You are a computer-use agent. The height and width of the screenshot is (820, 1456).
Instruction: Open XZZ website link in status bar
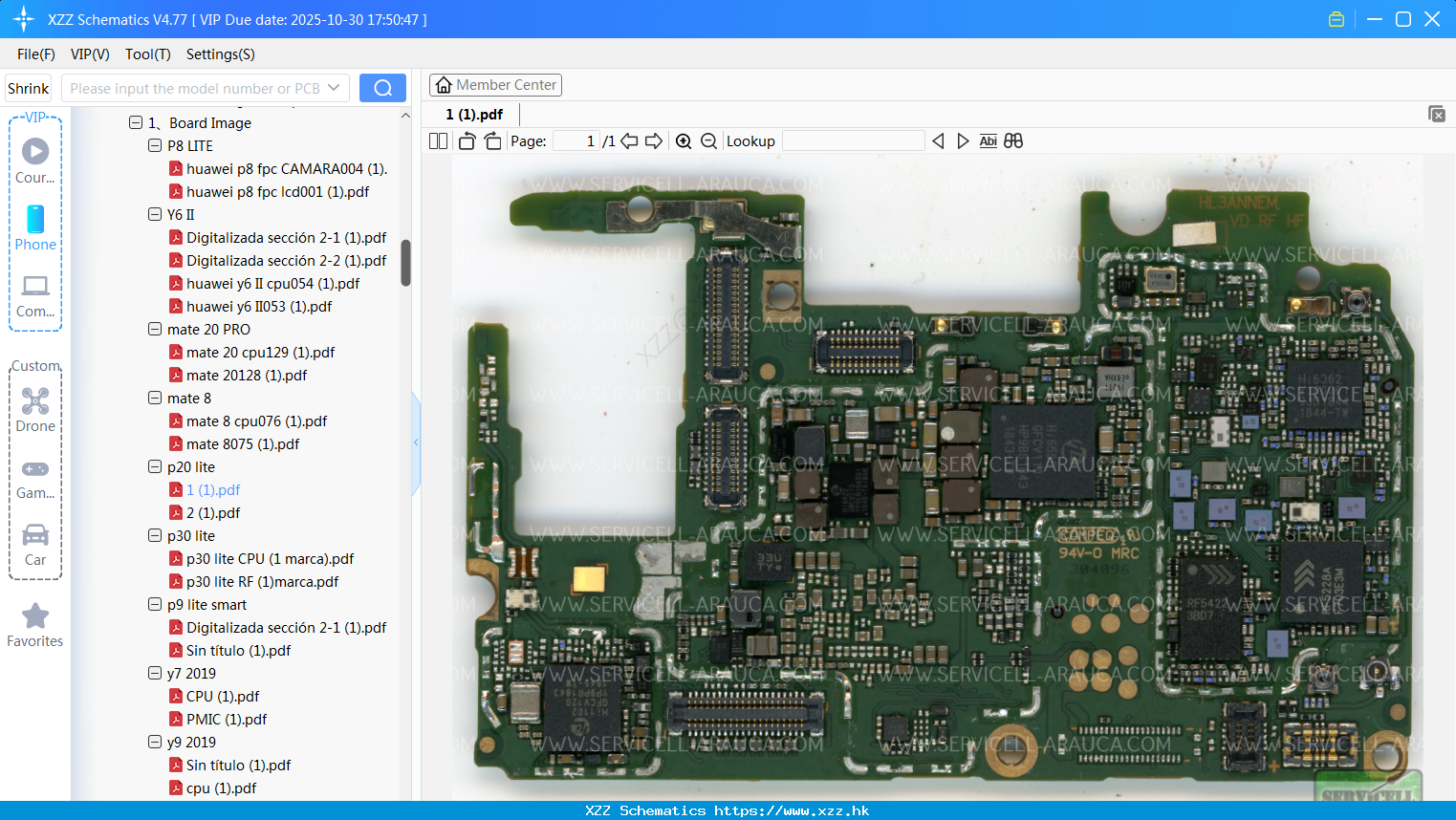coord(792,810)
